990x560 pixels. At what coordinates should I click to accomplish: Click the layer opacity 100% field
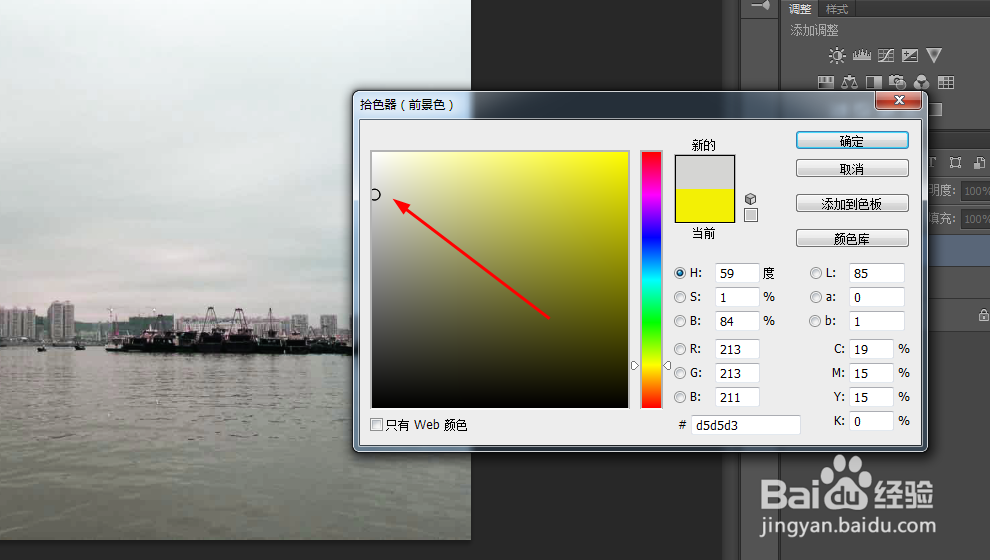tap(975, 191)
